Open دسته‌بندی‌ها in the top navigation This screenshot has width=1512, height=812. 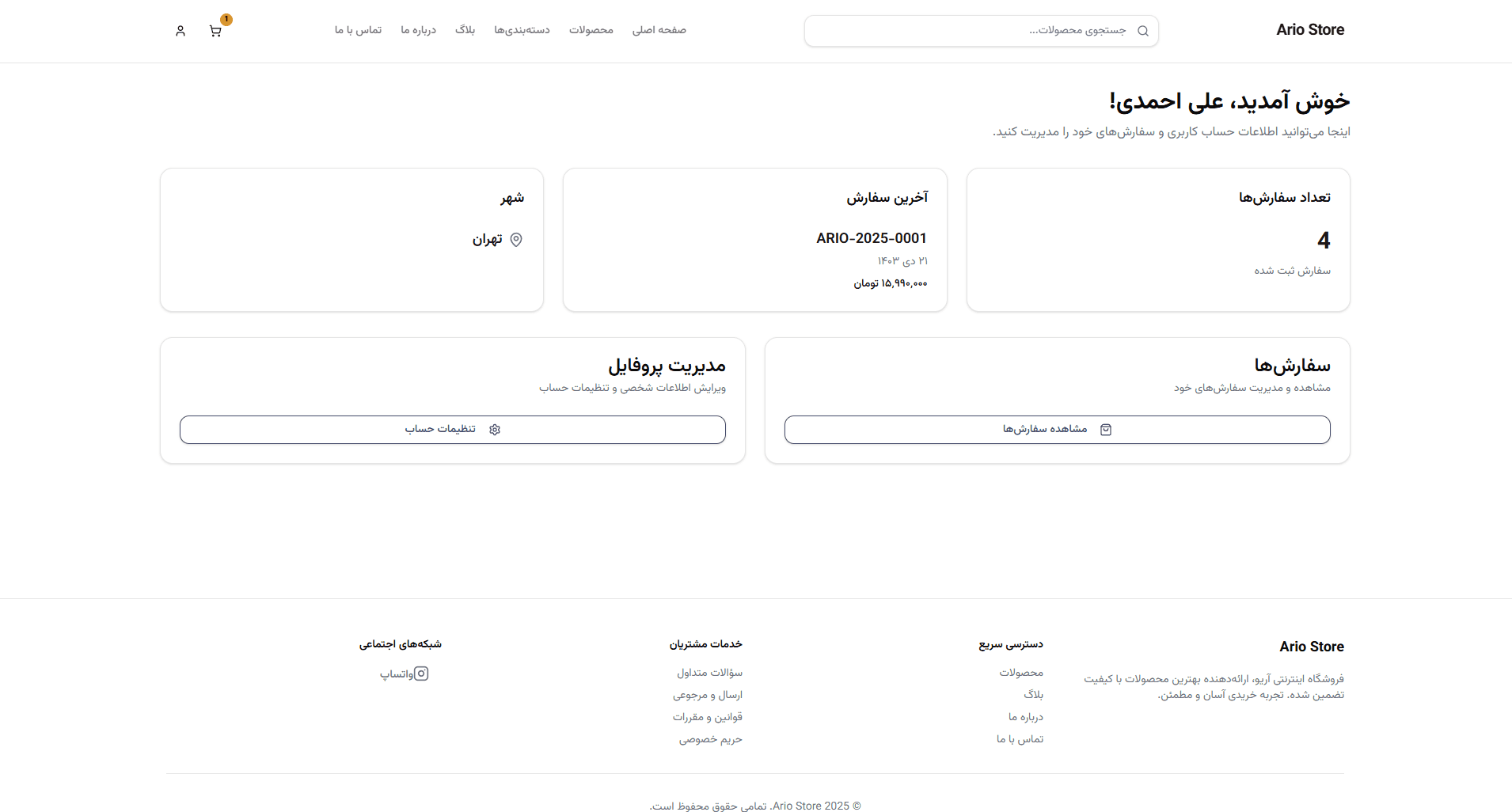click(x=522, y=30)
